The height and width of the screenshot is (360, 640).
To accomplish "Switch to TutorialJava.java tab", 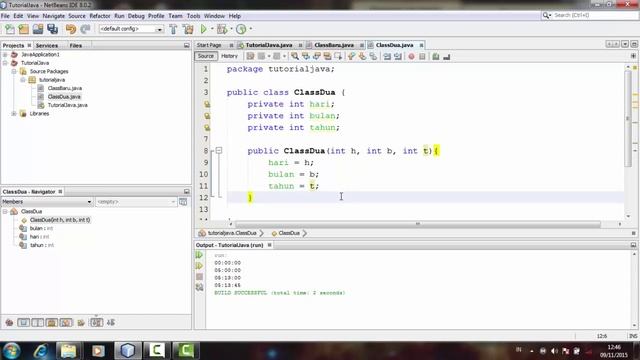I will click(269, 45).
